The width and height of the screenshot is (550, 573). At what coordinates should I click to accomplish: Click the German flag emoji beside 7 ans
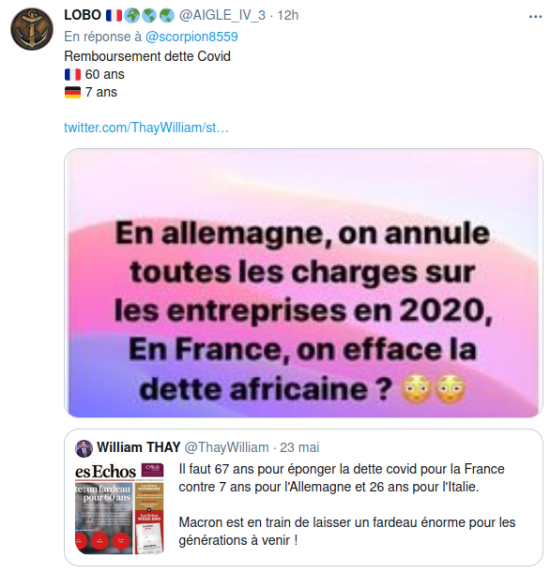[73, 92]
